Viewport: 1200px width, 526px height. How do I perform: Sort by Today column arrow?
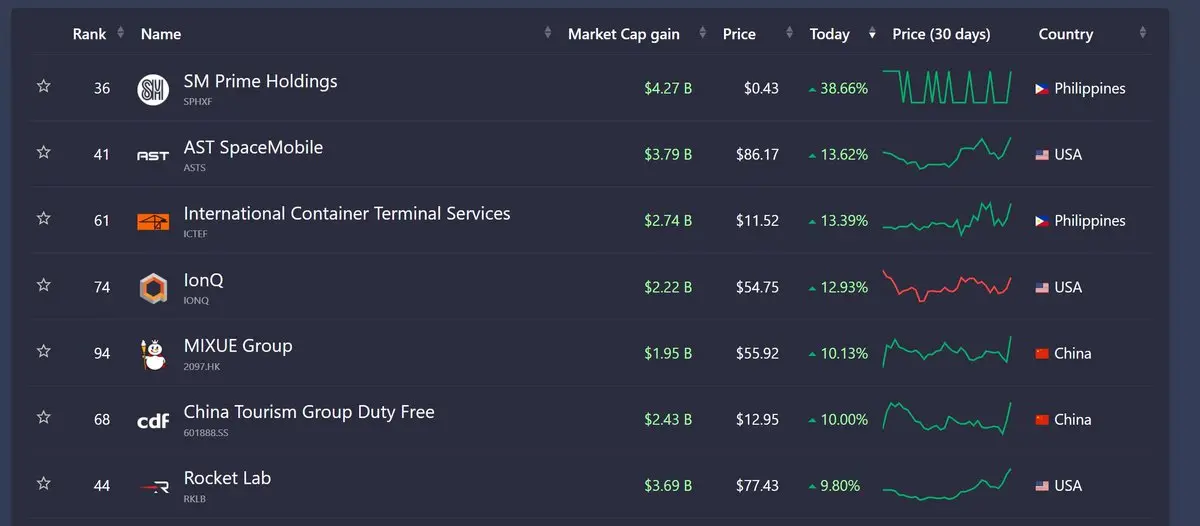click(x=871, y=34)
